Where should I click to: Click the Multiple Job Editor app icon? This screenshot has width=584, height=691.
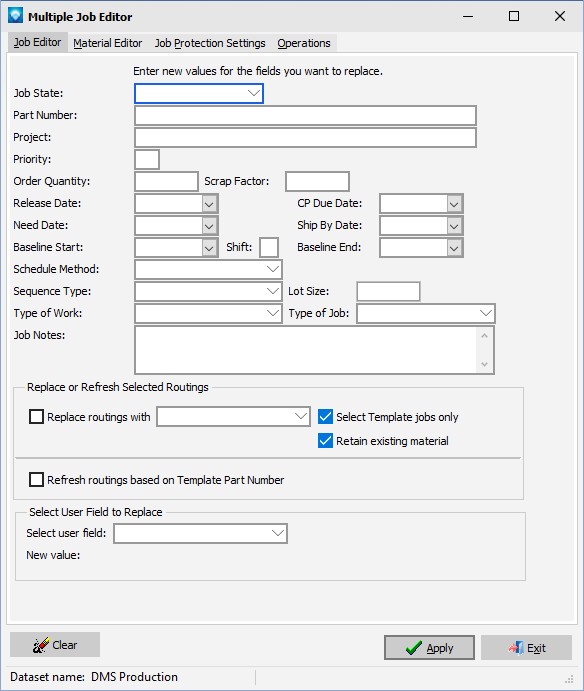pyautogui.click(x=15, y=16)
